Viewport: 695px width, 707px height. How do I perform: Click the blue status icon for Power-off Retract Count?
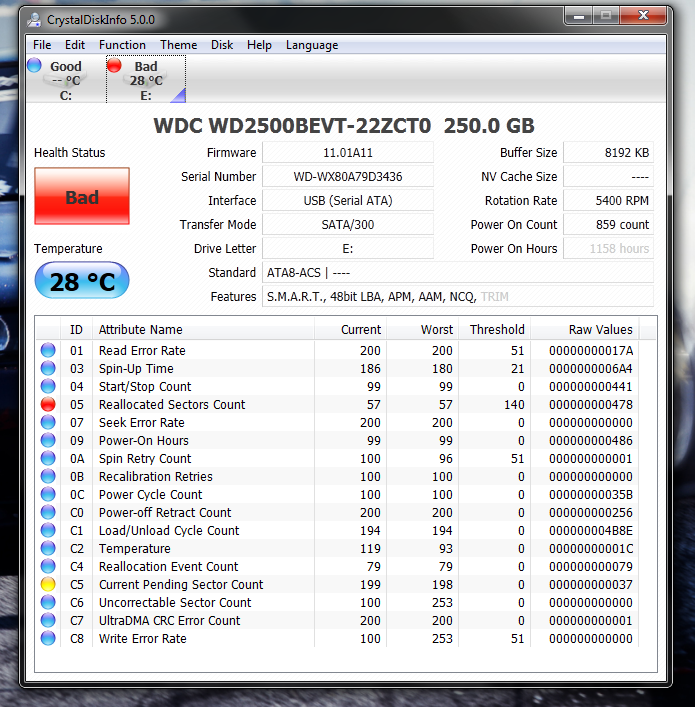(x=48, y=513)
